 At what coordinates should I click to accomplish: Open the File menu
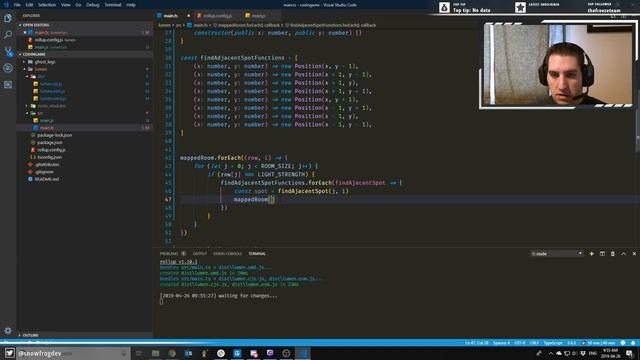[17, 5]
